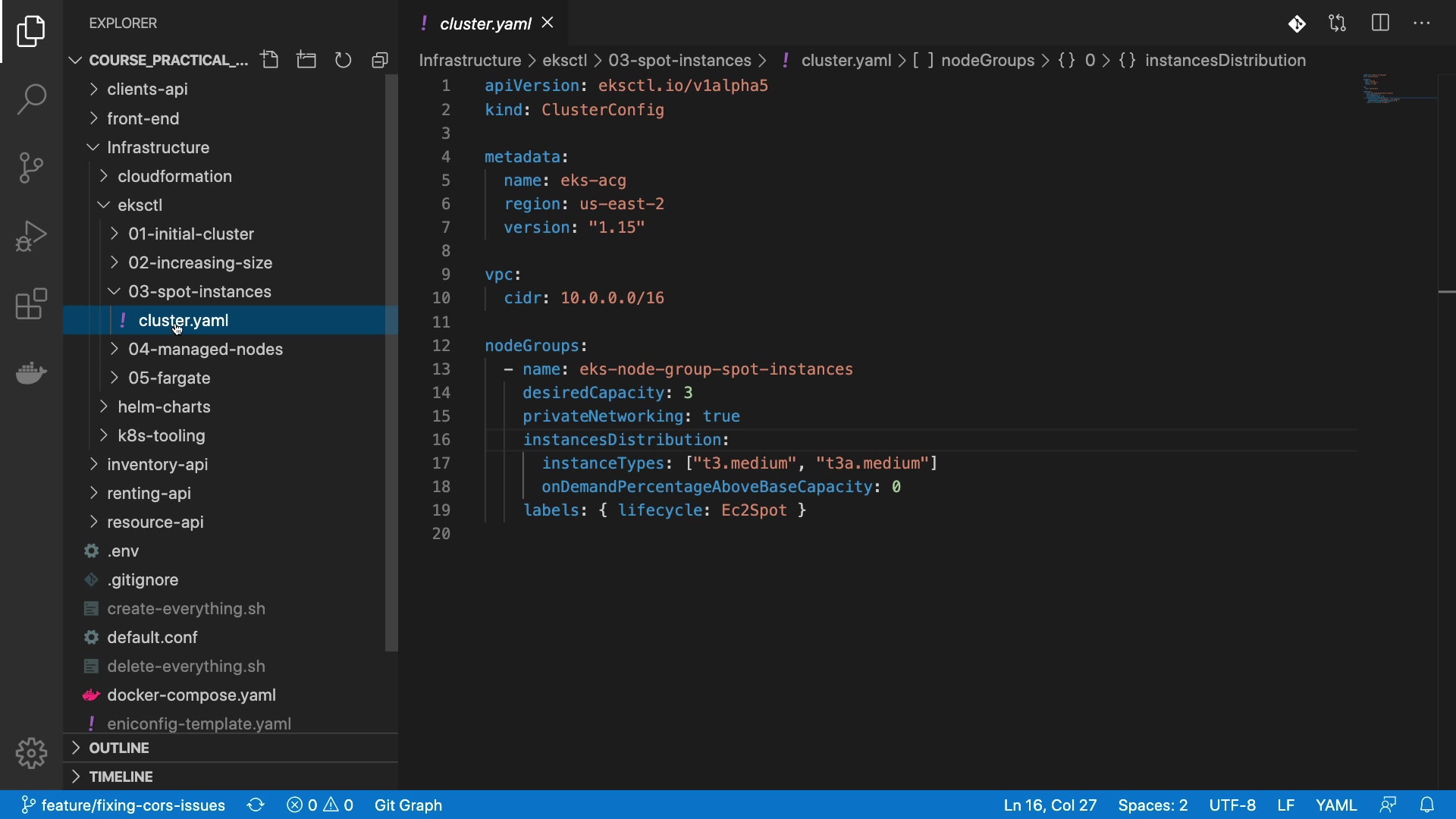
Task: Collapse the eksctl folder
Action: coord(140,206)
